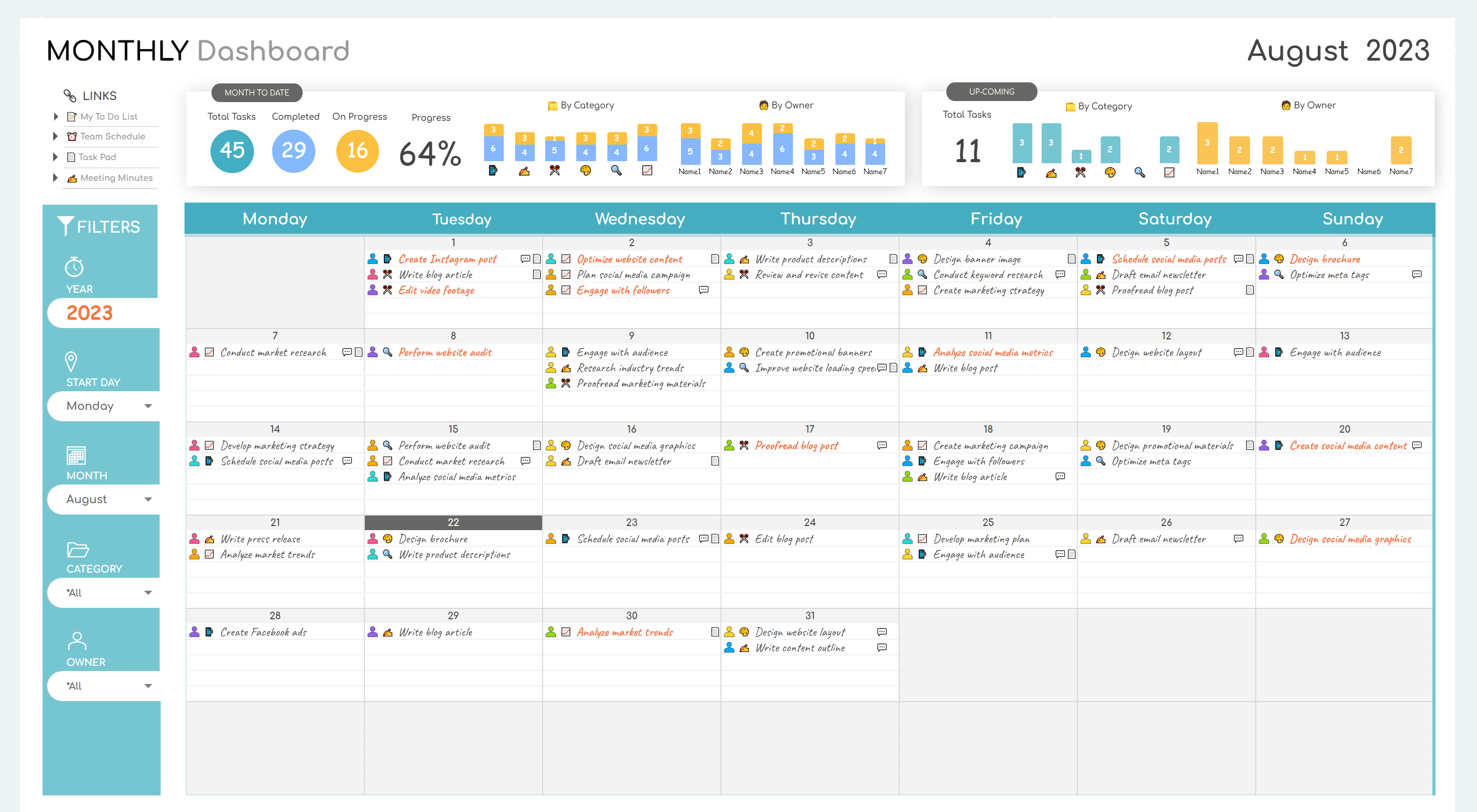Click the highlighted day 22 header cell
The width and height of the screenshot is (1477, 812).
click(x=453, y=522)
